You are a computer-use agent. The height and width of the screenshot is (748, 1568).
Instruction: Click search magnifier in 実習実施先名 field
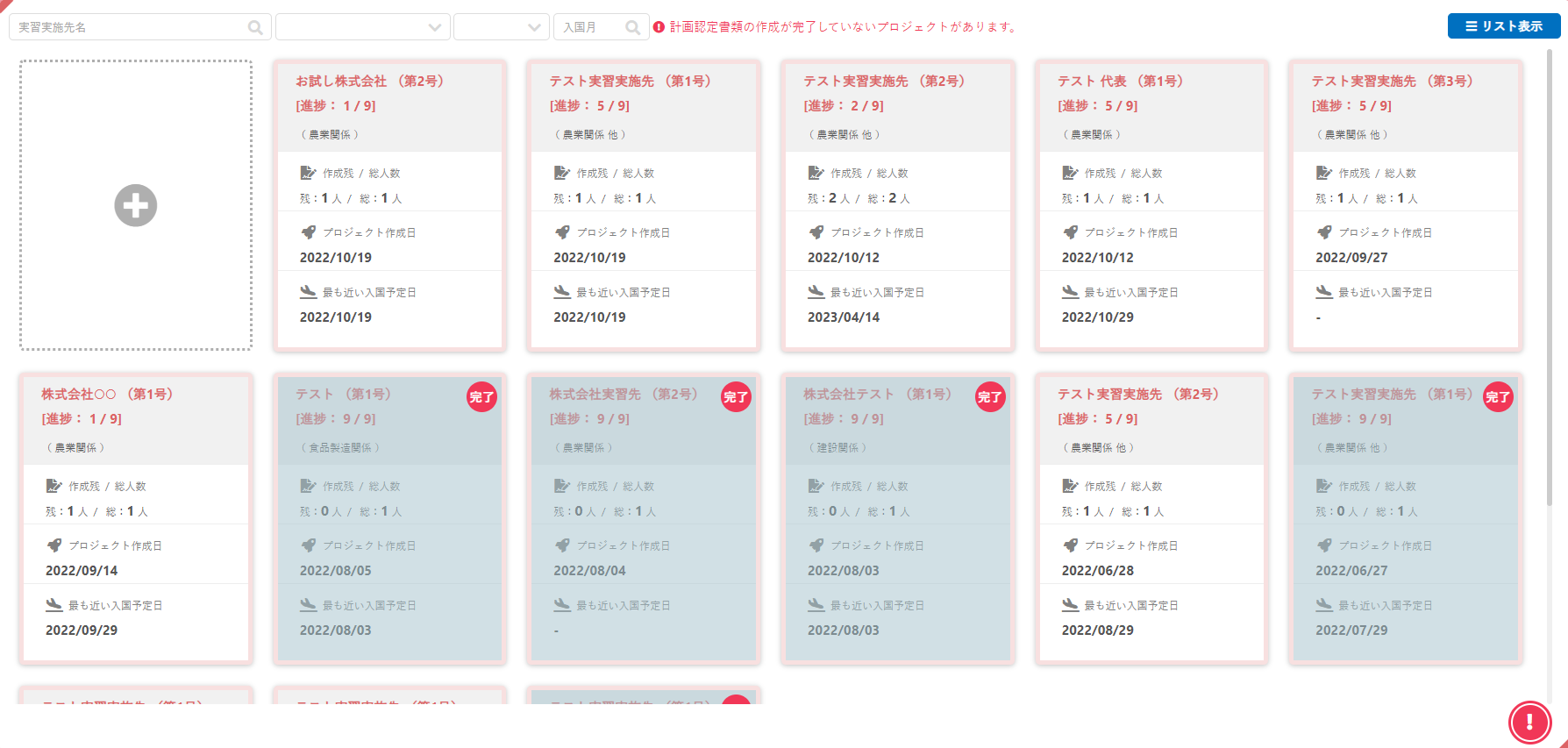[255, 27]
